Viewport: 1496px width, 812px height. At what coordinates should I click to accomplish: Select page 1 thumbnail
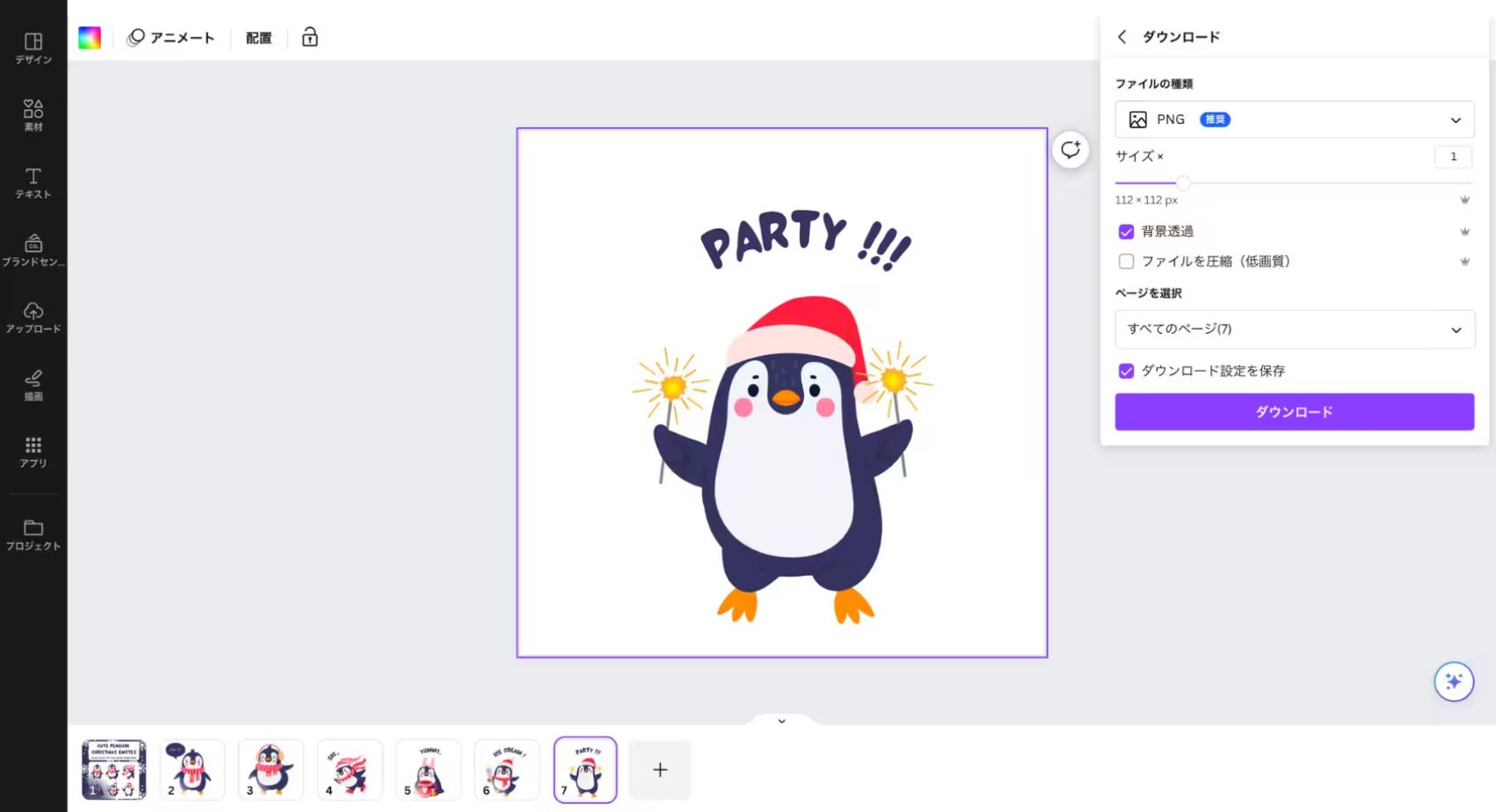tap(114, 770)
